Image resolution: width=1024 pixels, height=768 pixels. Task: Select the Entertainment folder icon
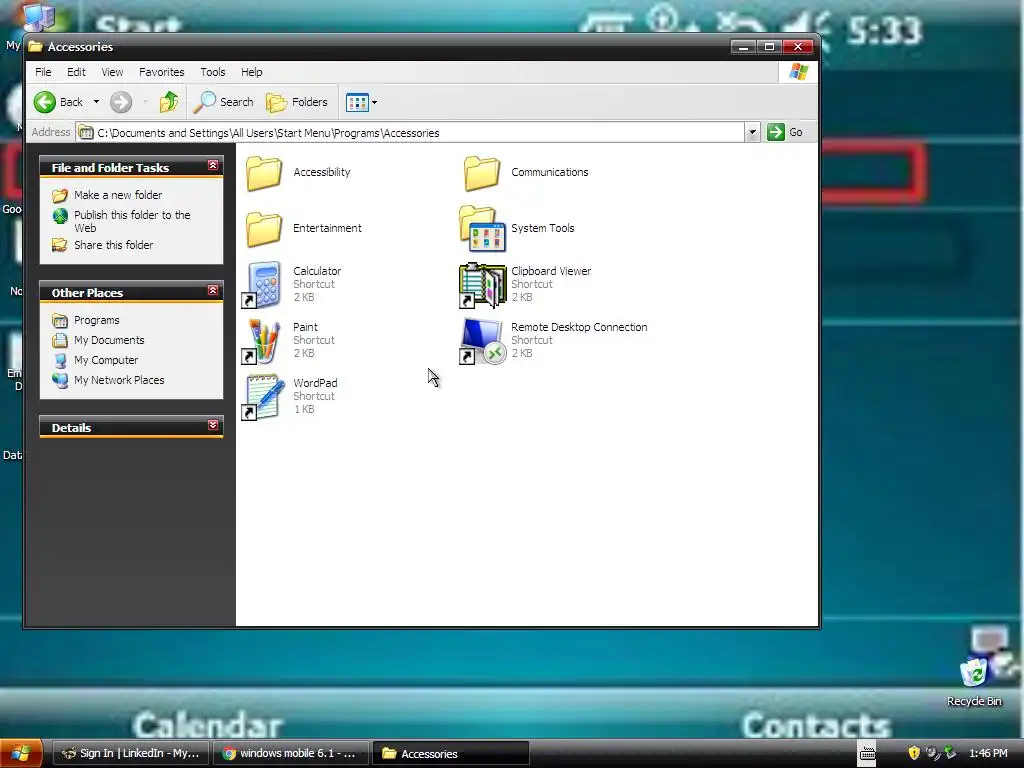(x=264, y=229)
